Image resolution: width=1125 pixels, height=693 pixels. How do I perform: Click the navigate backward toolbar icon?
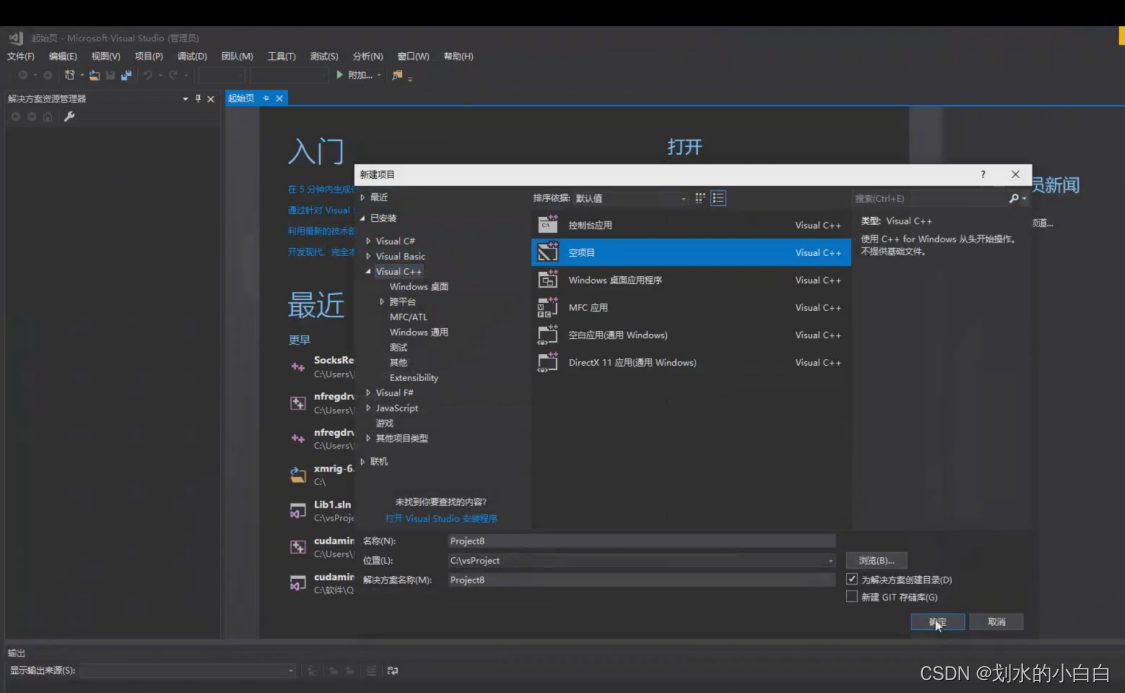(x=23, y=75)
